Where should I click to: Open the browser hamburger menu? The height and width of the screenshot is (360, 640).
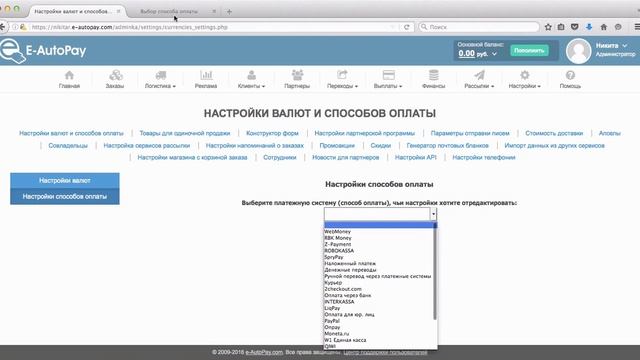637,27
